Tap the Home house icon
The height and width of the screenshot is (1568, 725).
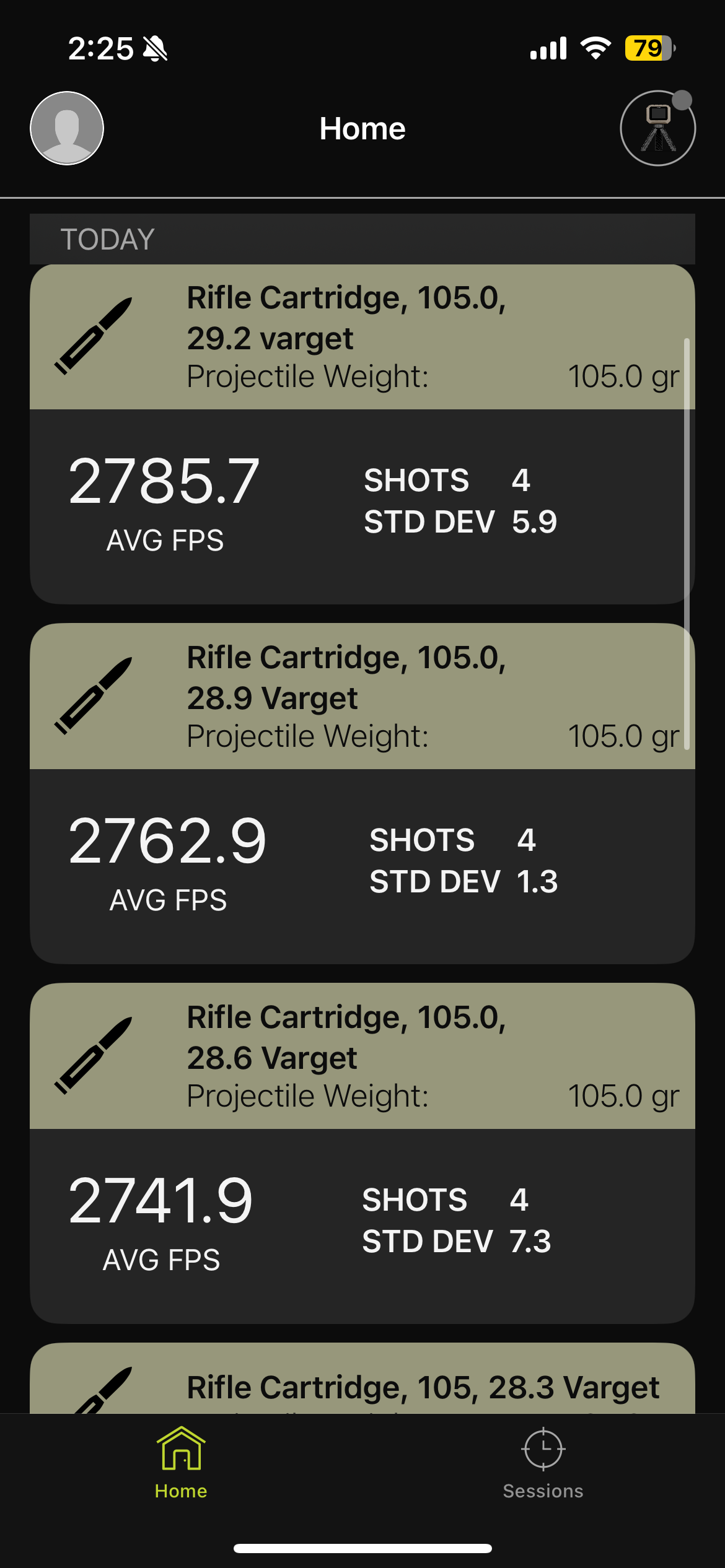pyautogui.click(x=181, y=1448)
